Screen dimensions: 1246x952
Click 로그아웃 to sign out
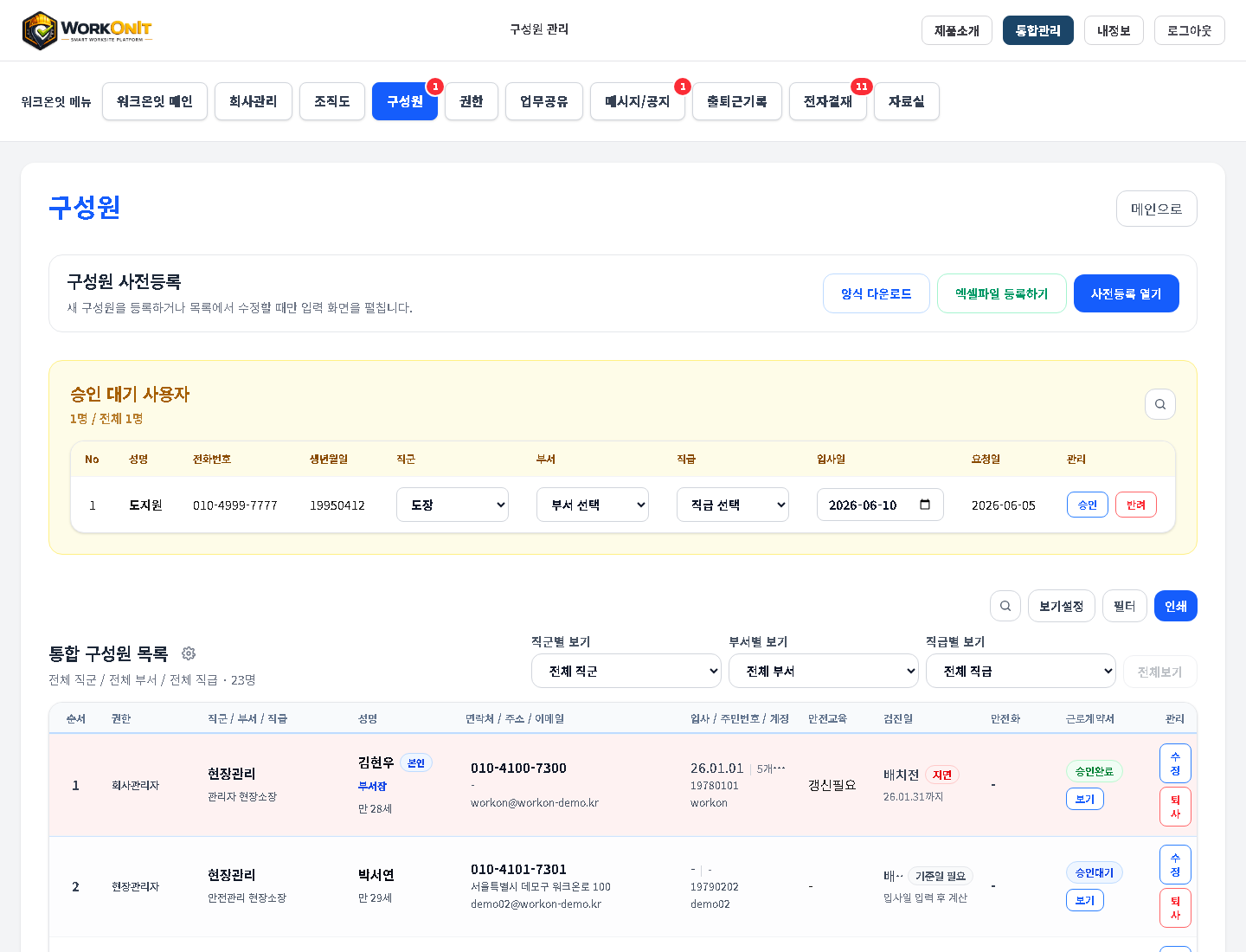(1190, 30)
